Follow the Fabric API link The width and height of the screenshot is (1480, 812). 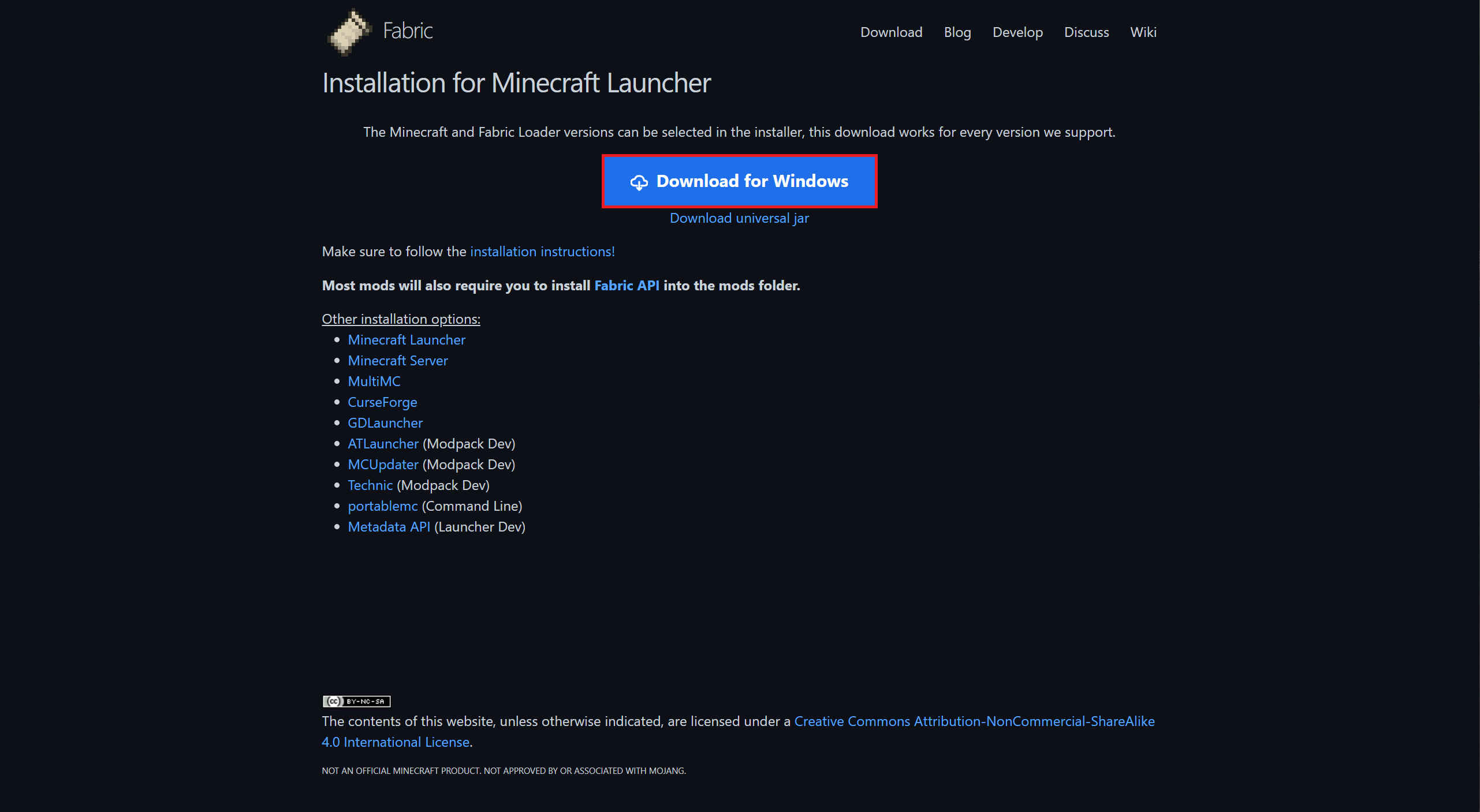[x=627, y=286]
